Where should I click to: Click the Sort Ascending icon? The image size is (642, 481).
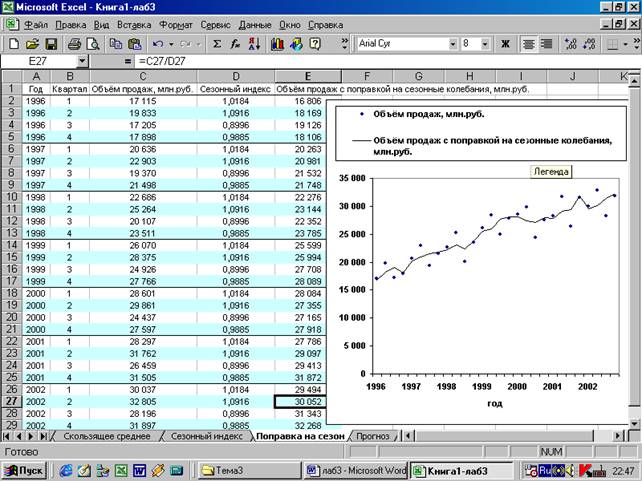(x=254, y=44)
